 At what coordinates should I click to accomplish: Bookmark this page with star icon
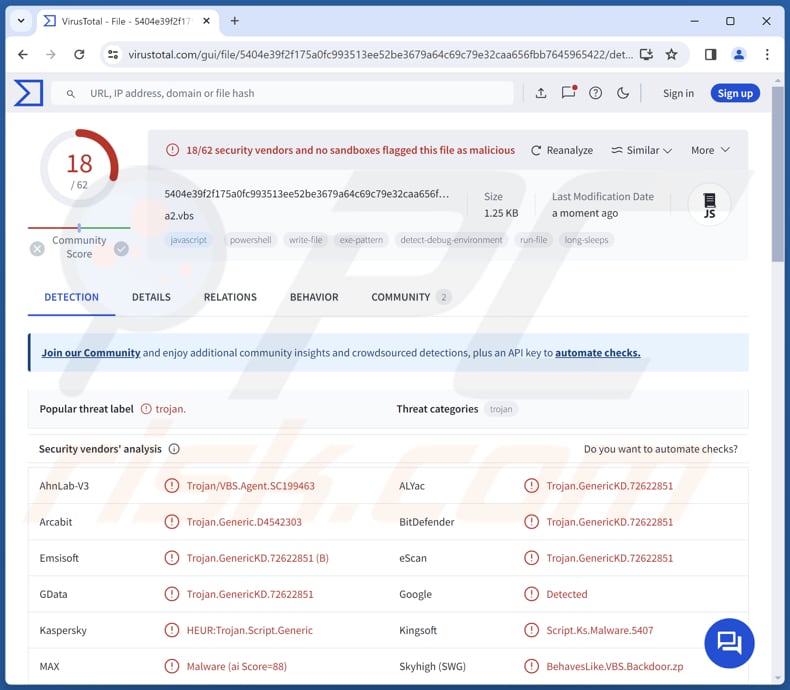pyautogui.click(x=672, y=54)
